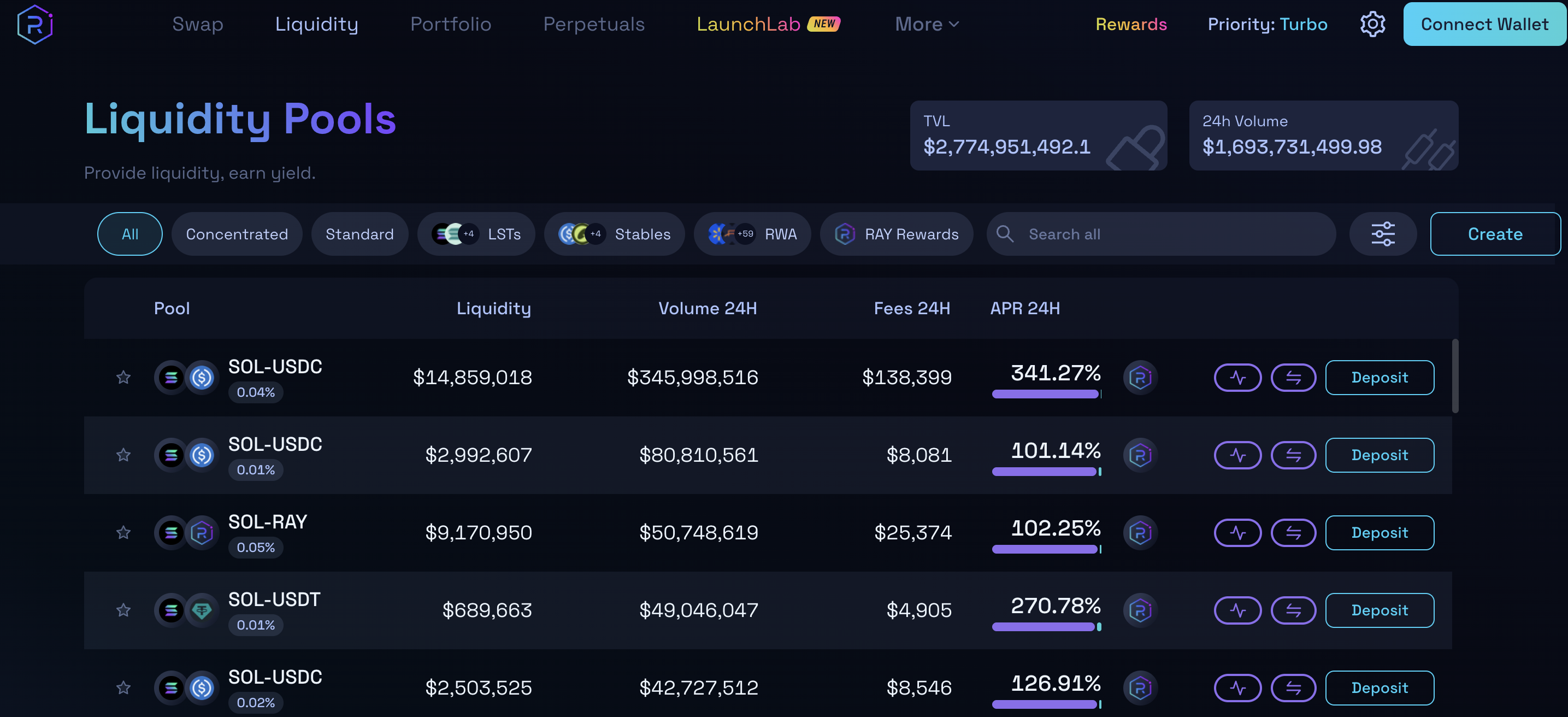Click liquidity value $14,859,018

coord(473,378)
